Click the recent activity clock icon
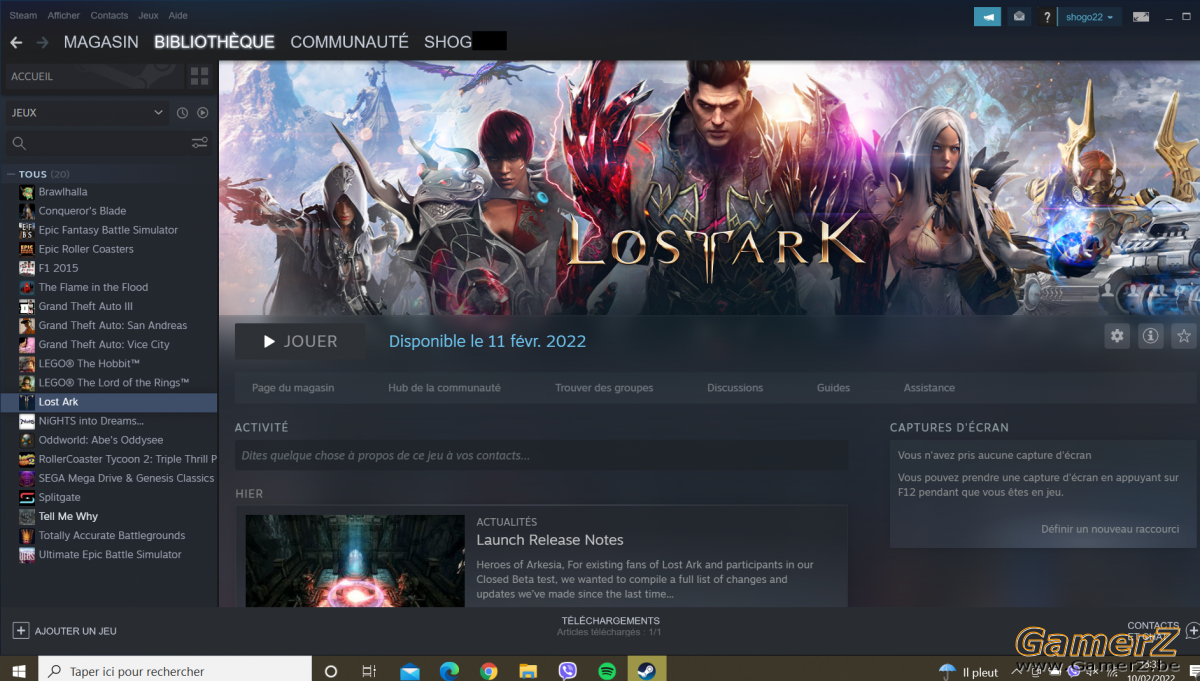1200x681 pixels. point(182,113)
